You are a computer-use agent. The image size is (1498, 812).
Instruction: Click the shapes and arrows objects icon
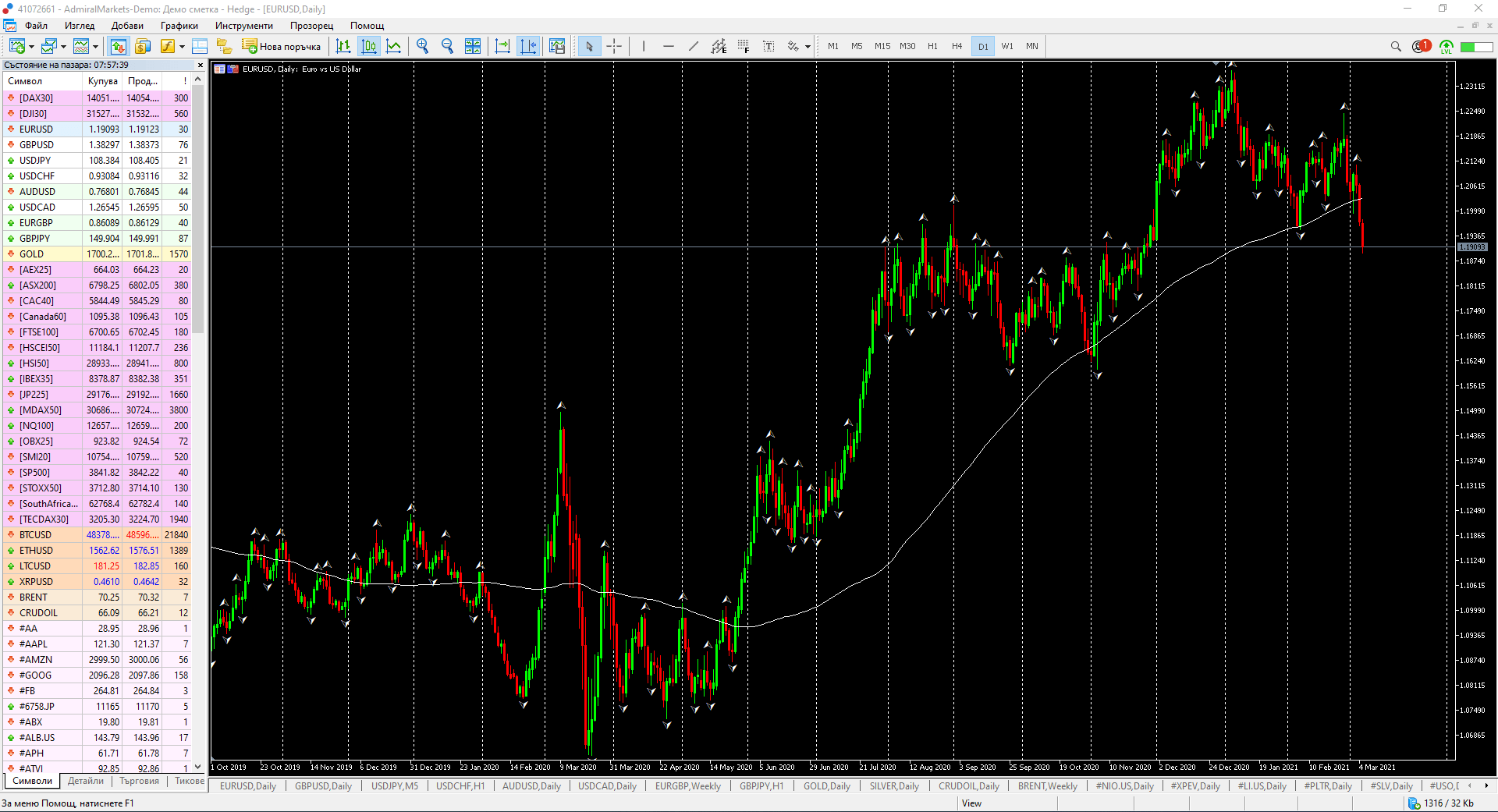[x=793, y=46]
